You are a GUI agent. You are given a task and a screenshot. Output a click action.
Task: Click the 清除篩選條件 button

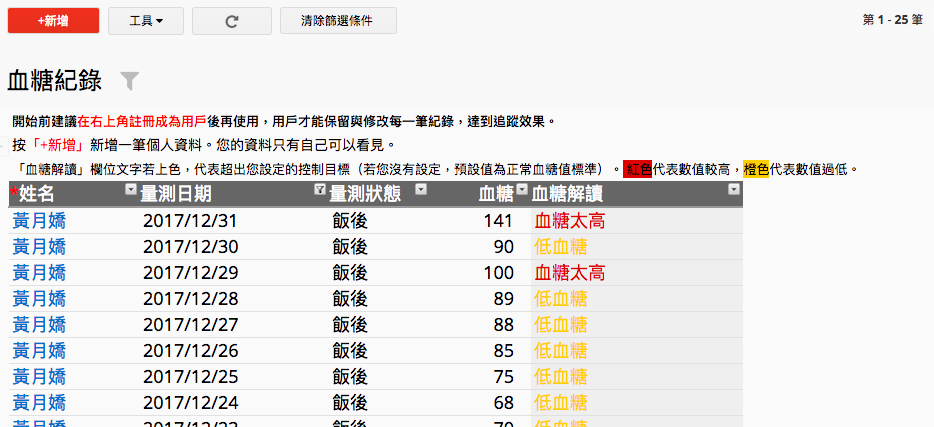coord(338,21)
